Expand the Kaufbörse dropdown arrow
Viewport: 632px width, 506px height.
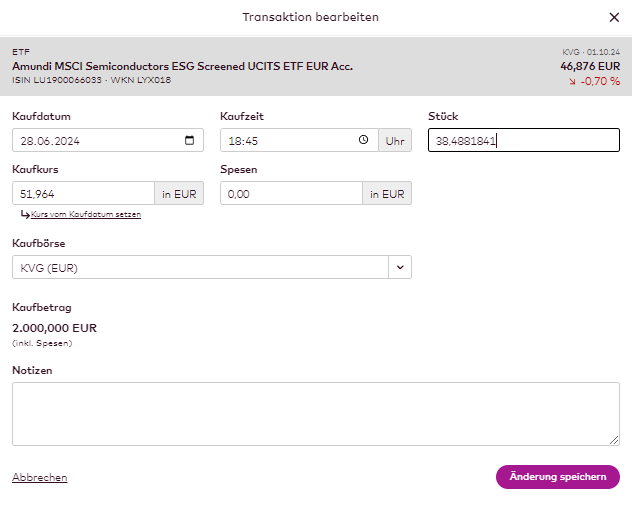click(x=400, y=267)
